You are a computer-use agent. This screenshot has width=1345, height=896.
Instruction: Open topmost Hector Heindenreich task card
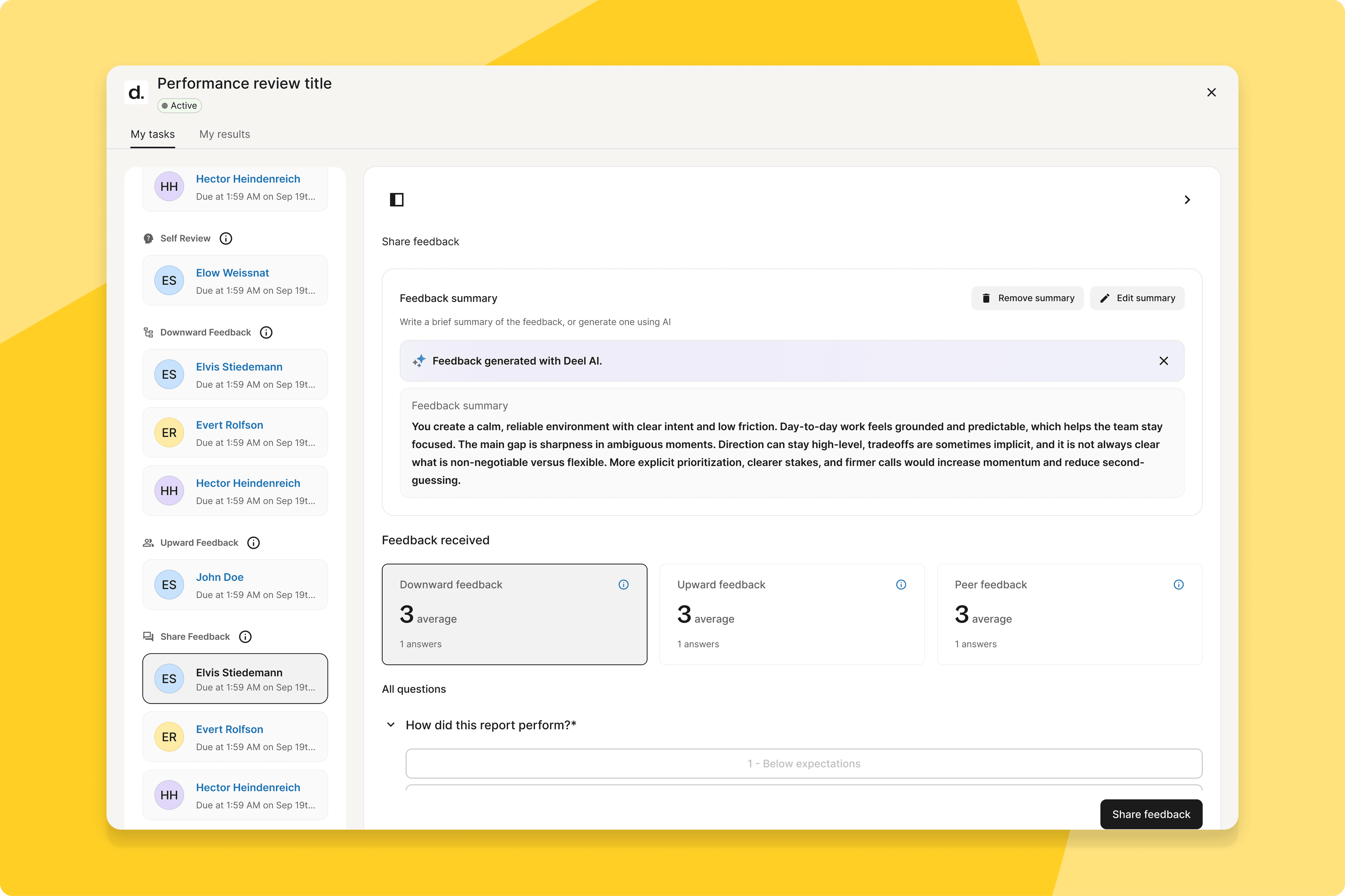235,188
